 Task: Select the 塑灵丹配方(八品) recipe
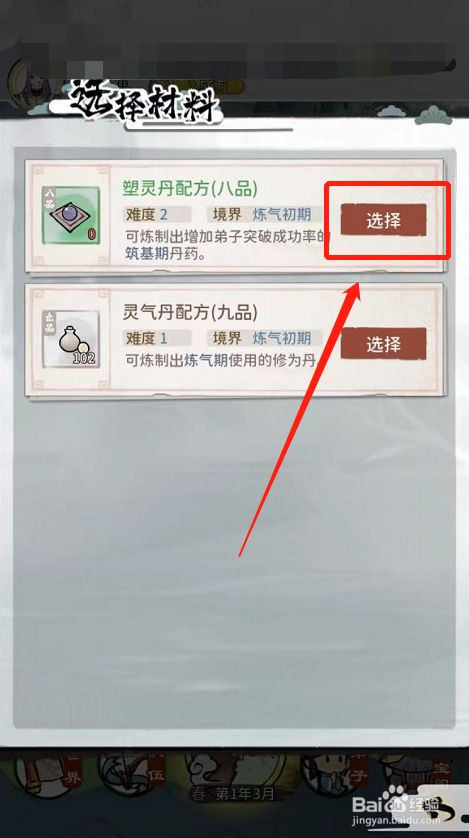[x=384, y=220]
